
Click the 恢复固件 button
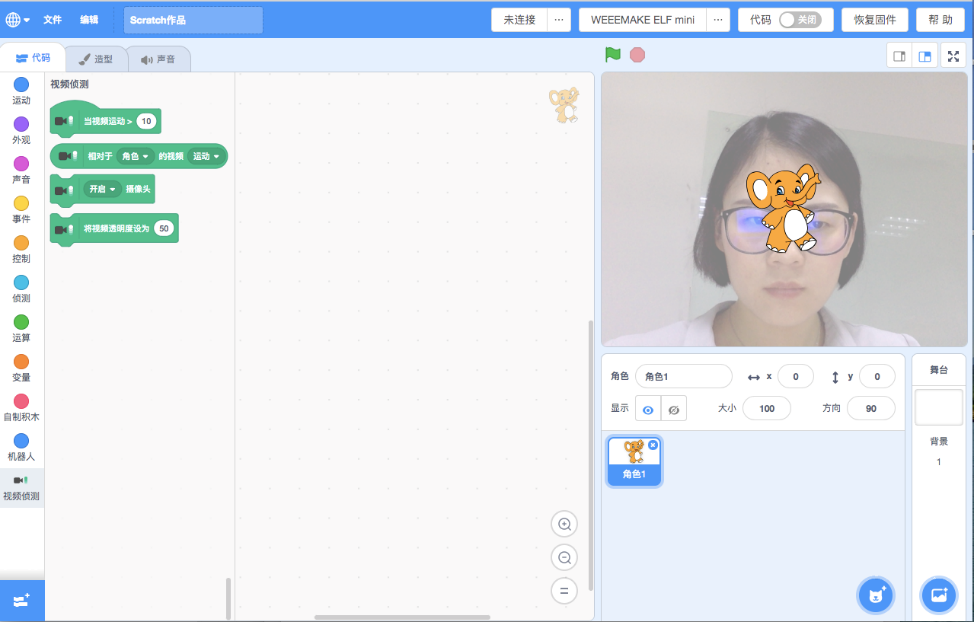pos(875,20)
